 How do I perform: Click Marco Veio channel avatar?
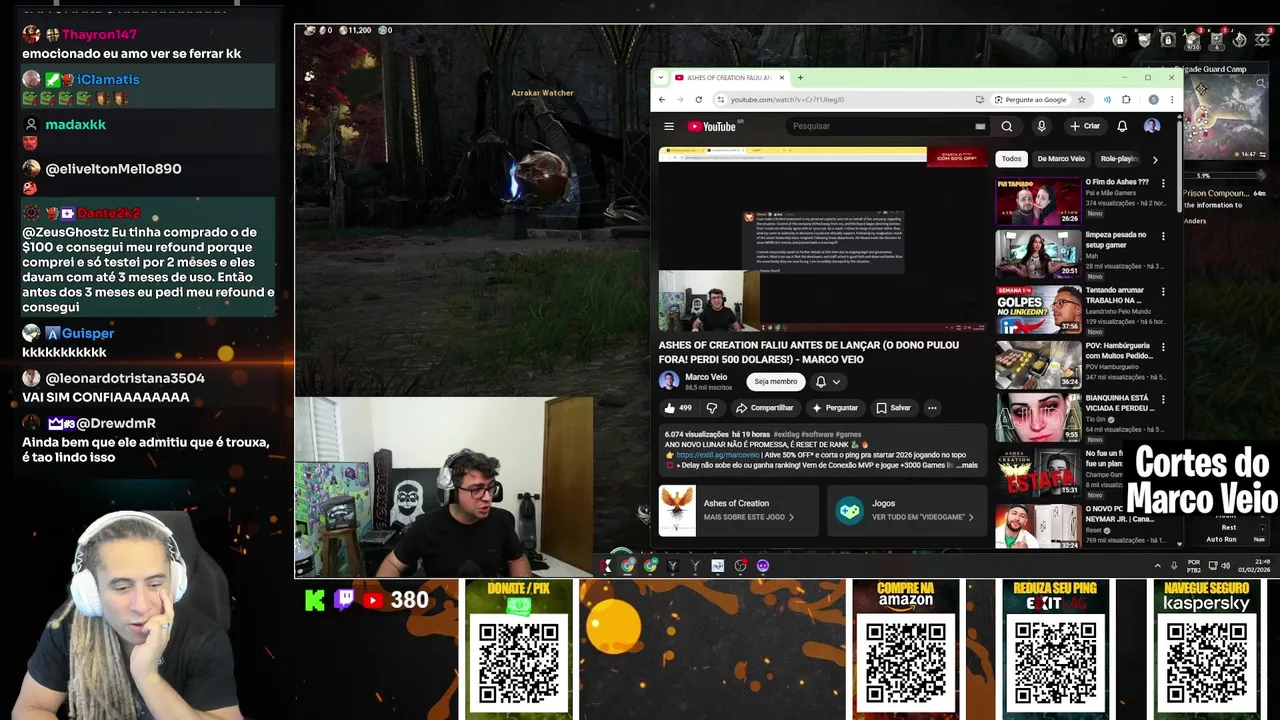click(669, 381)
